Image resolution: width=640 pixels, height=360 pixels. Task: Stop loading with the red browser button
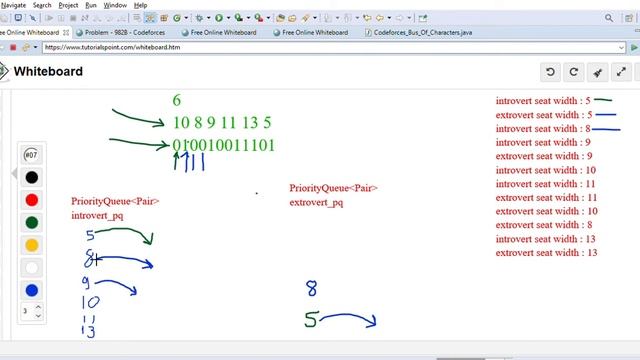tap(13, 47)
